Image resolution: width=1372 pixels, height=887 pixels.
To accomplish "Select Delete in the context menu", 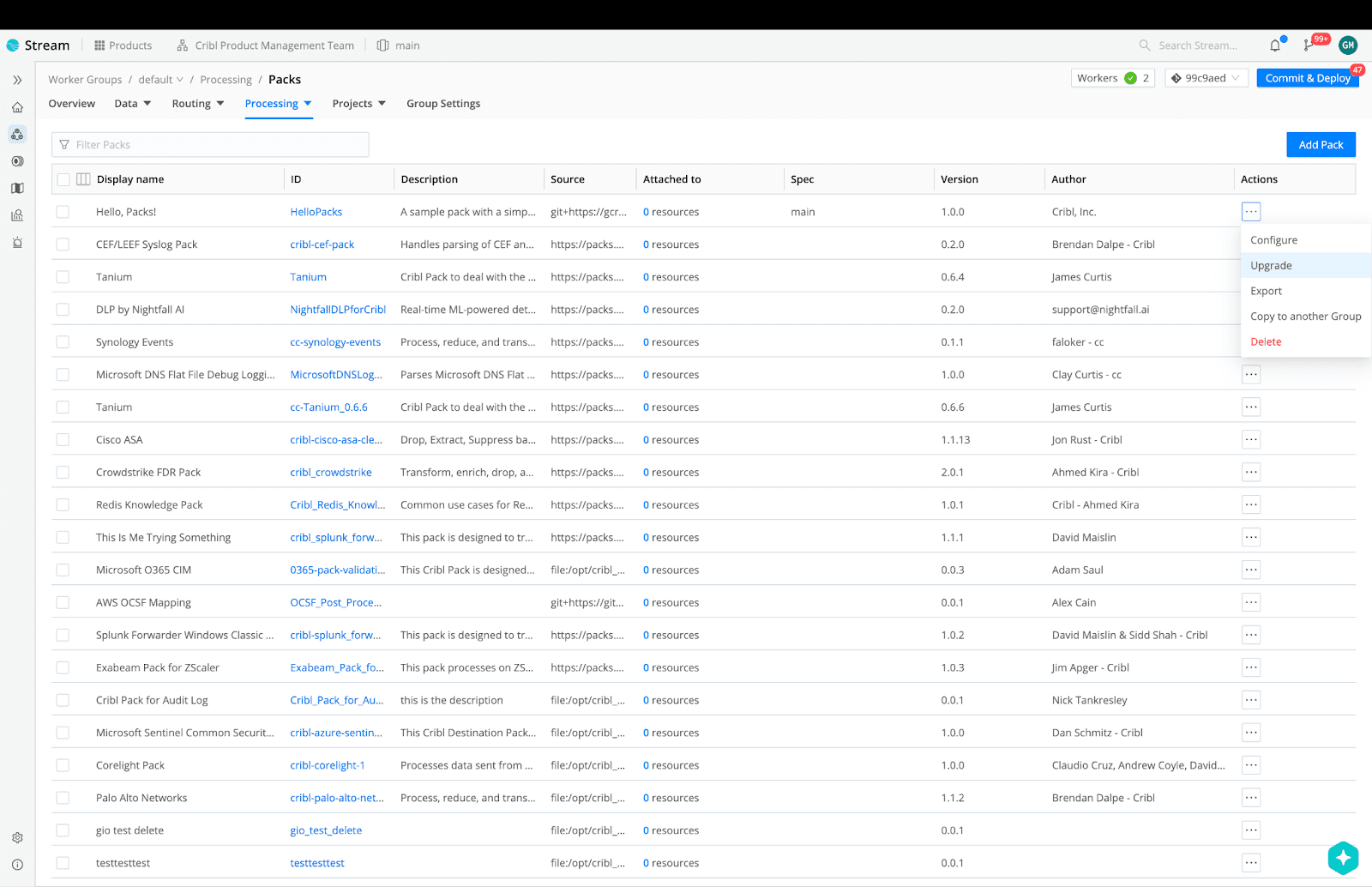I will 1266,341.
